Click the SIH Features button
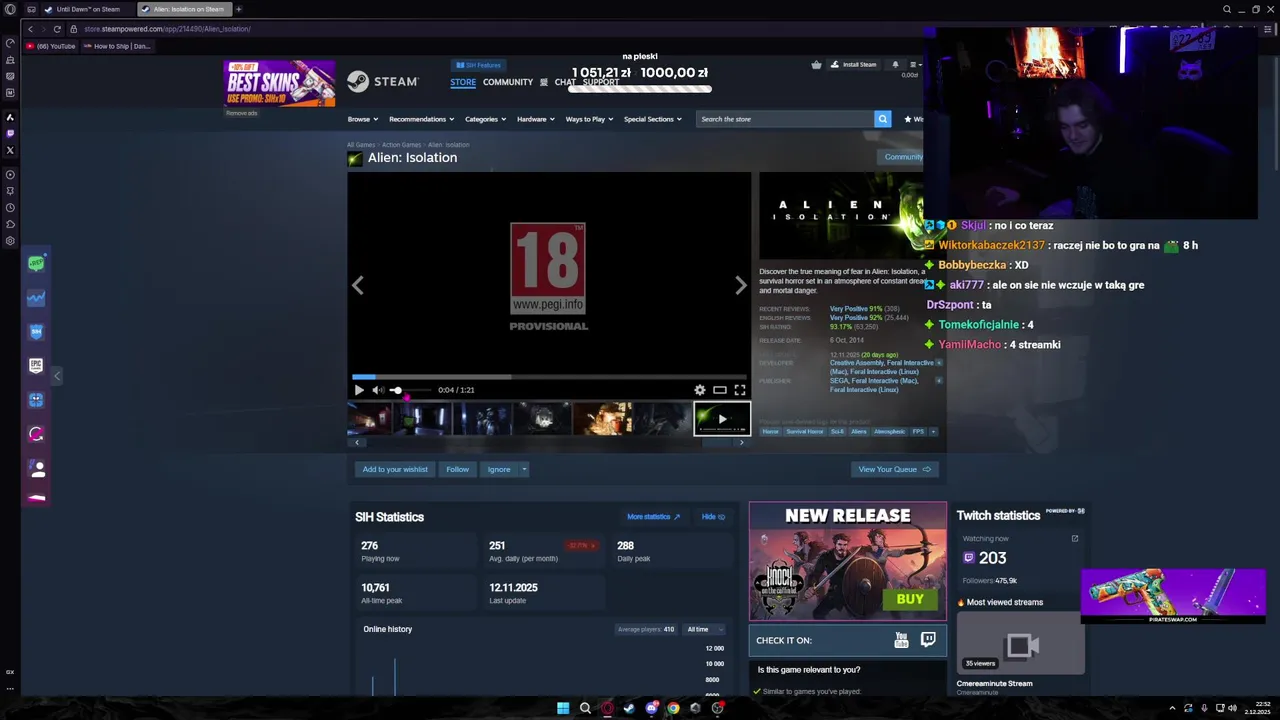Viewport: 1280px width, 720px height. click(478, 65)
